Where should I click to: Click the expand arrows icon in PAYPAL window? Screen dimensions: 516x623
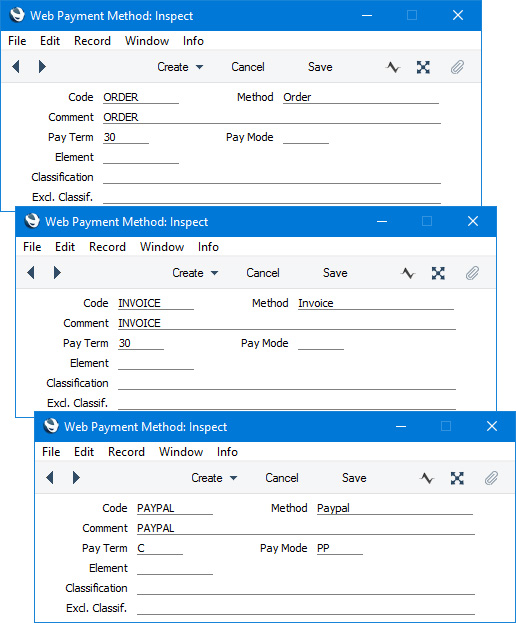[x=457, y=478]
